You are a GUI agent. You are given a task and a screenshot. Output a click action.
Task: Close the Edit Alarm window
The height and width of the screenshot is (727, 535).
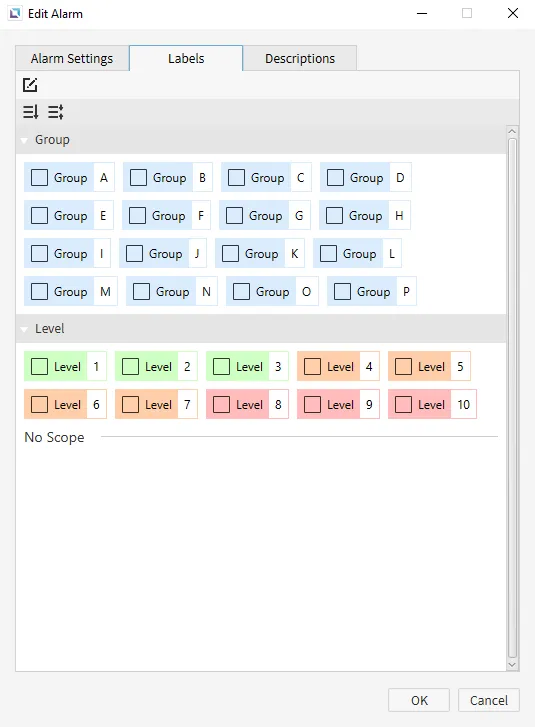513,13
